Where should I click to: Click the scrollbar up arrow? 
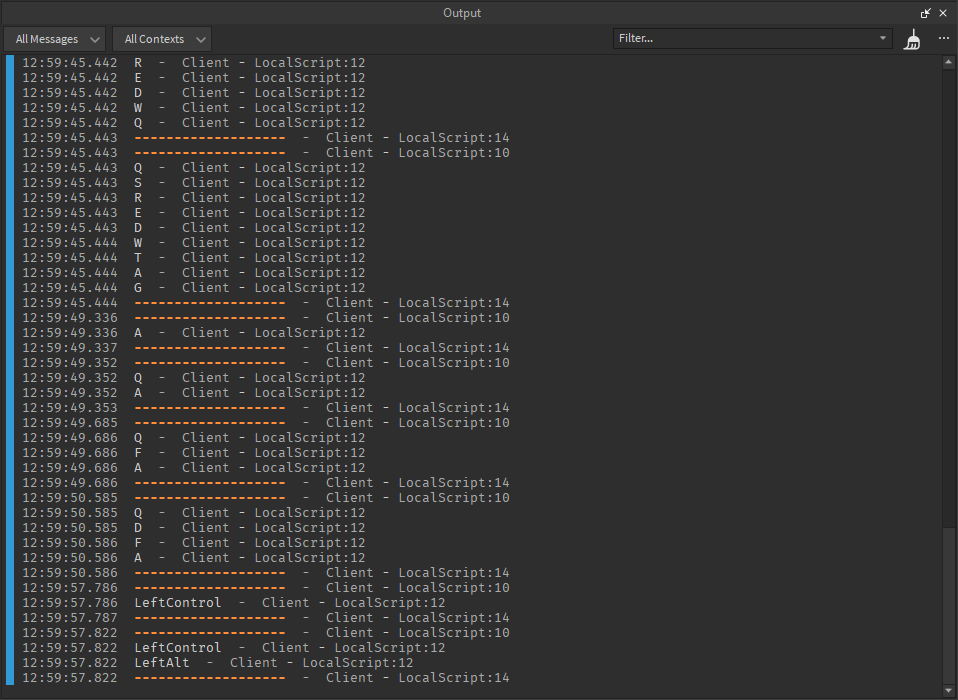point(949,62)
